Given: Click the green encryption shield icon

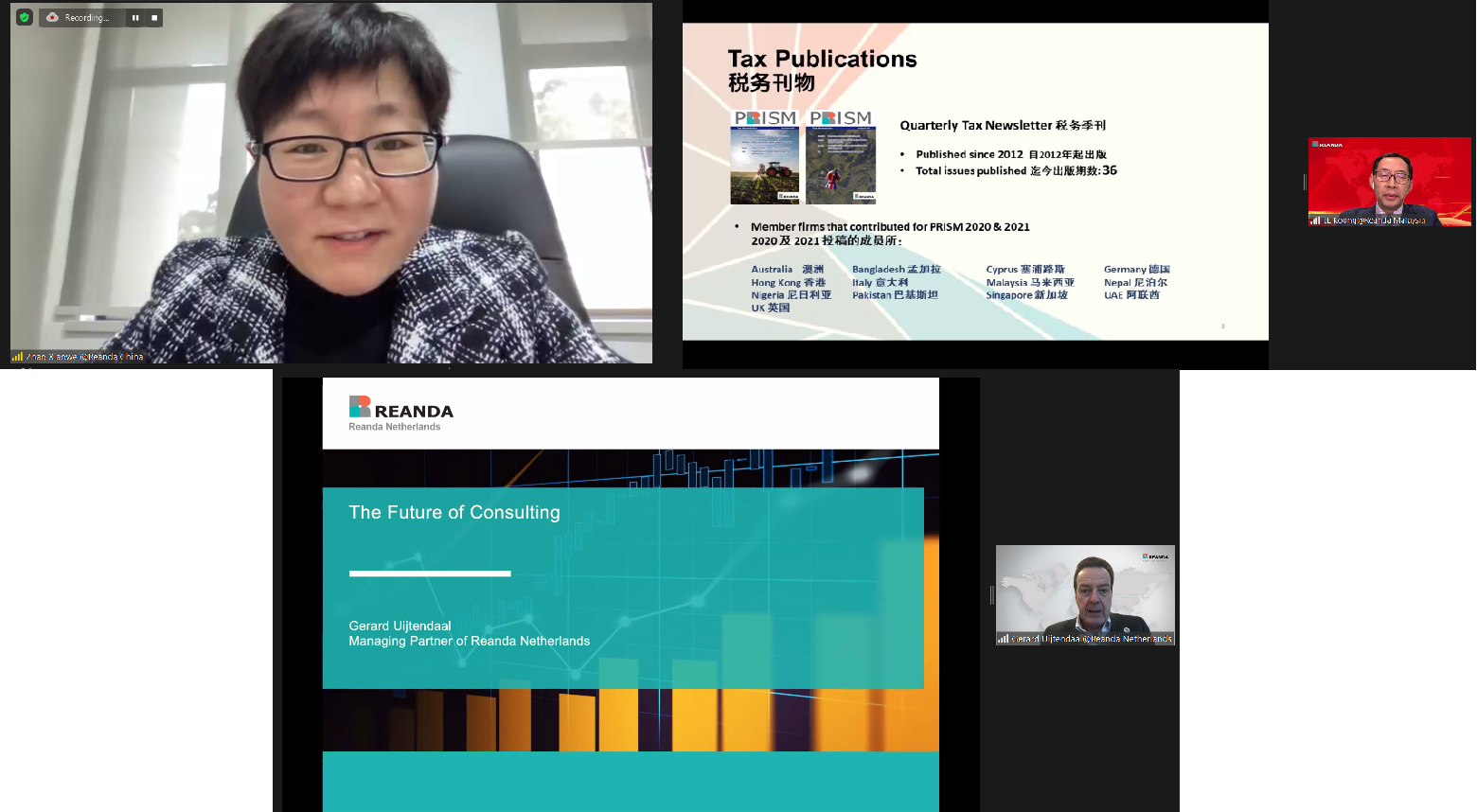Looking at the screenshot, I should point(25,17).
